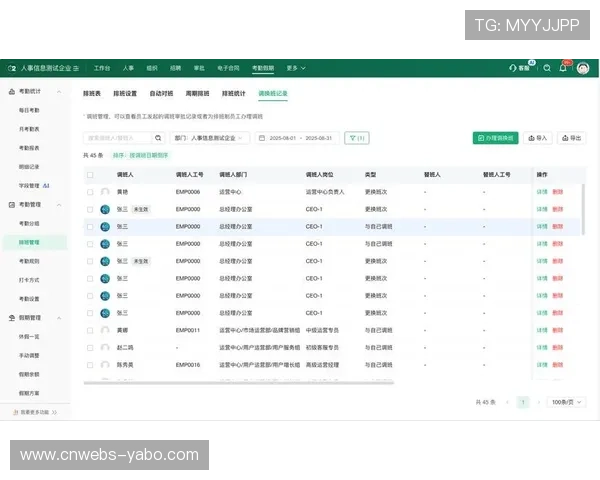Screen dimensions: 600x480
Task: Open the 部门 department dropdown
Action: 210,138
